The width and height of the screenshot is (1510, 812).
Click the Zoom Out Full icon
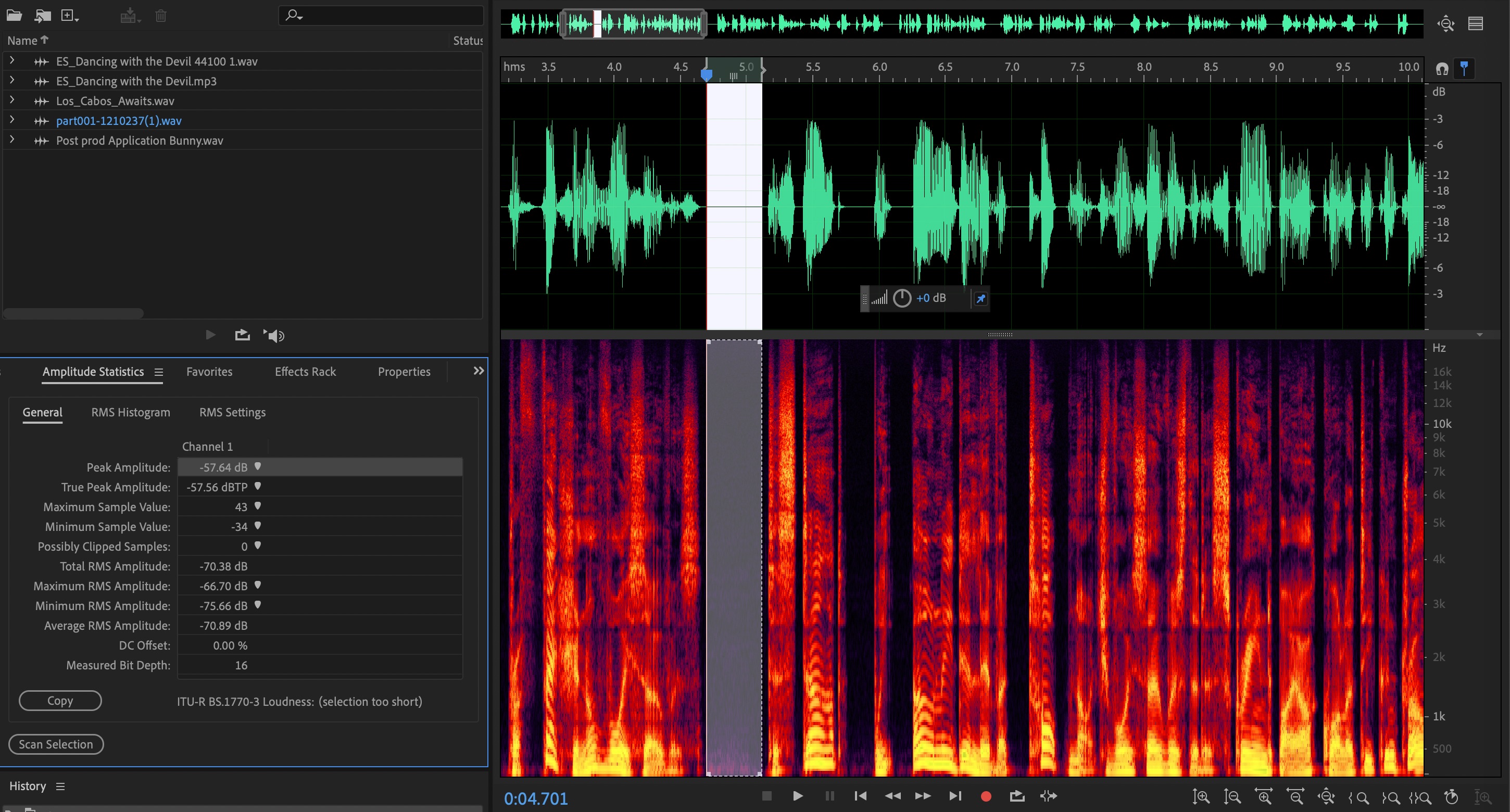click(x=1326, y=797)
